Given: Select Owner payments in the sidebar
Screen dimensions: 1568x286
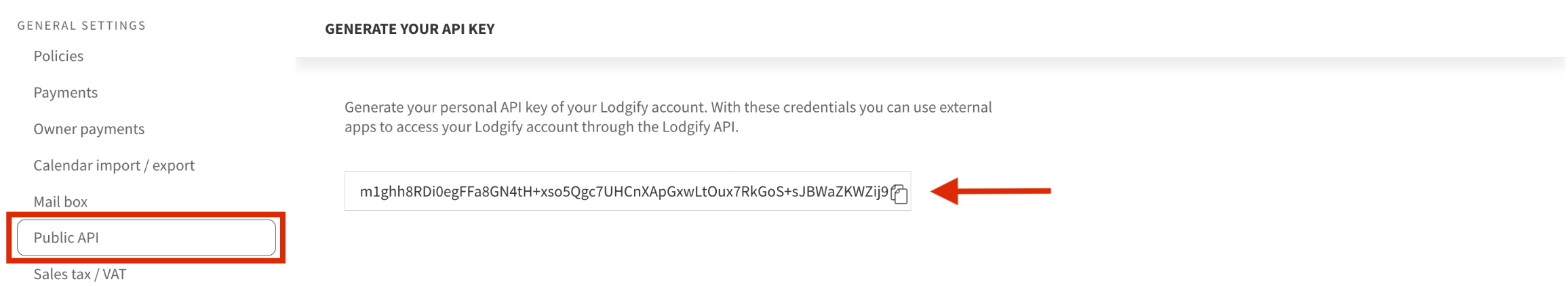Looking at the screenshot, I should click(89, 129).
